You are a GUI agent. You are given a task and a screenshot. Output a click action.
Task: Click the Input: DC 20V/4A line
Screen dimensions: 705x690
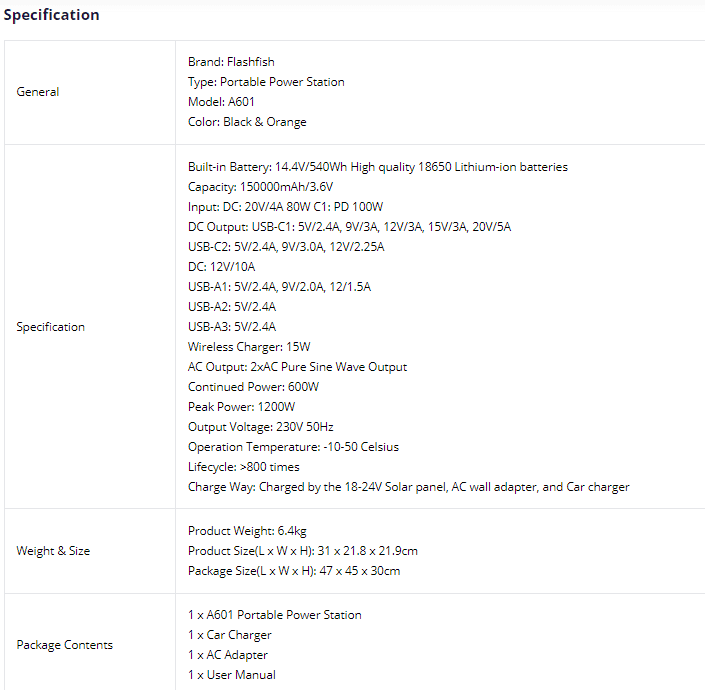[x=286, y=207]
